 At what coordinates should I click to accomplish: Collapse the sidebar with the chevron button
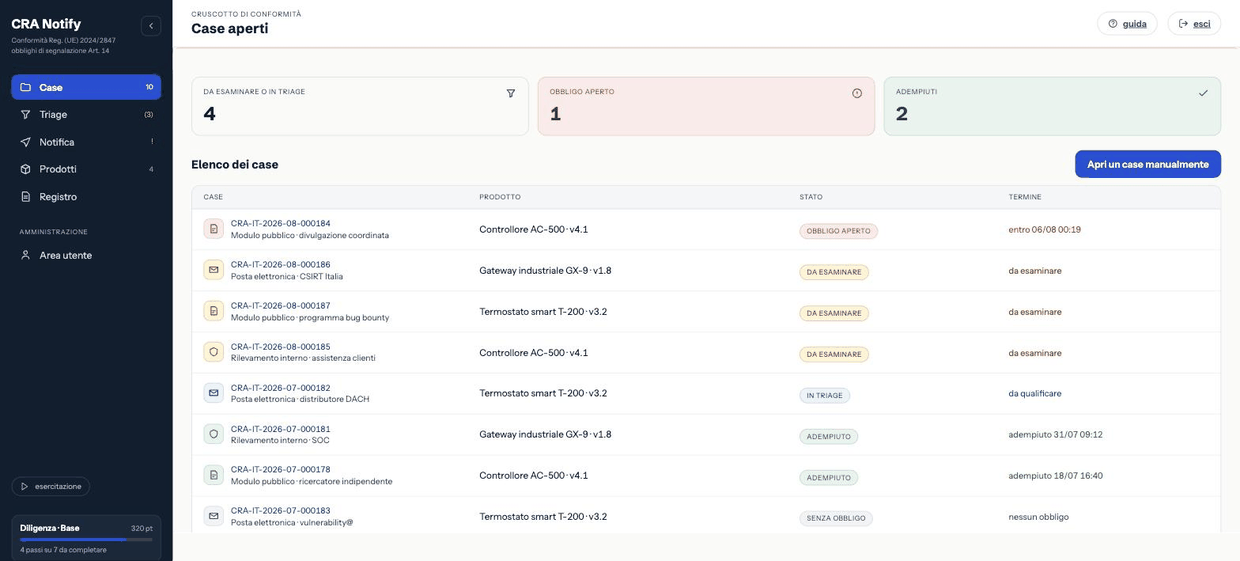point(151,26)
